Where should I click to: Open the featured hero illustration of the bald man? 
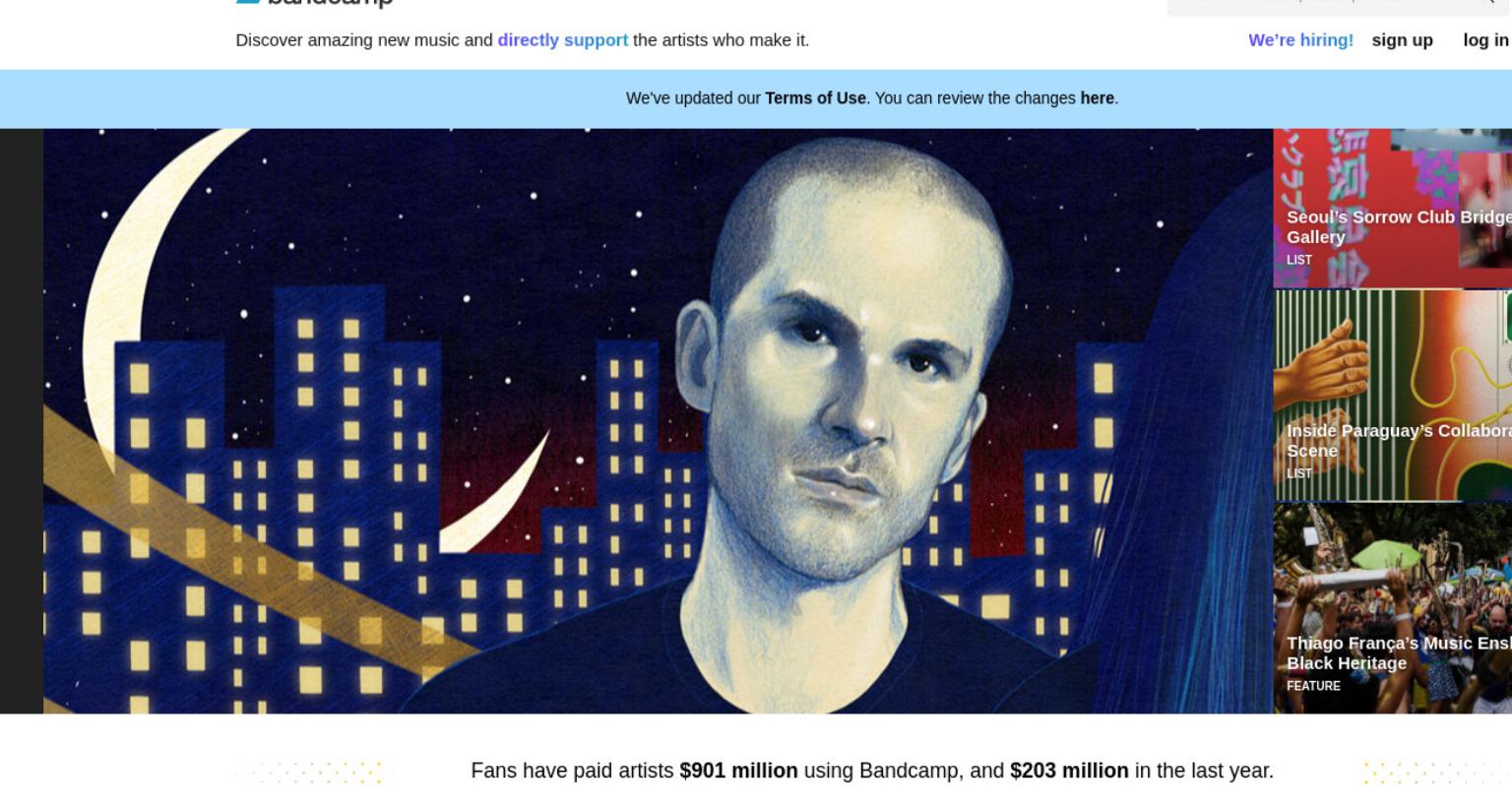658,420
